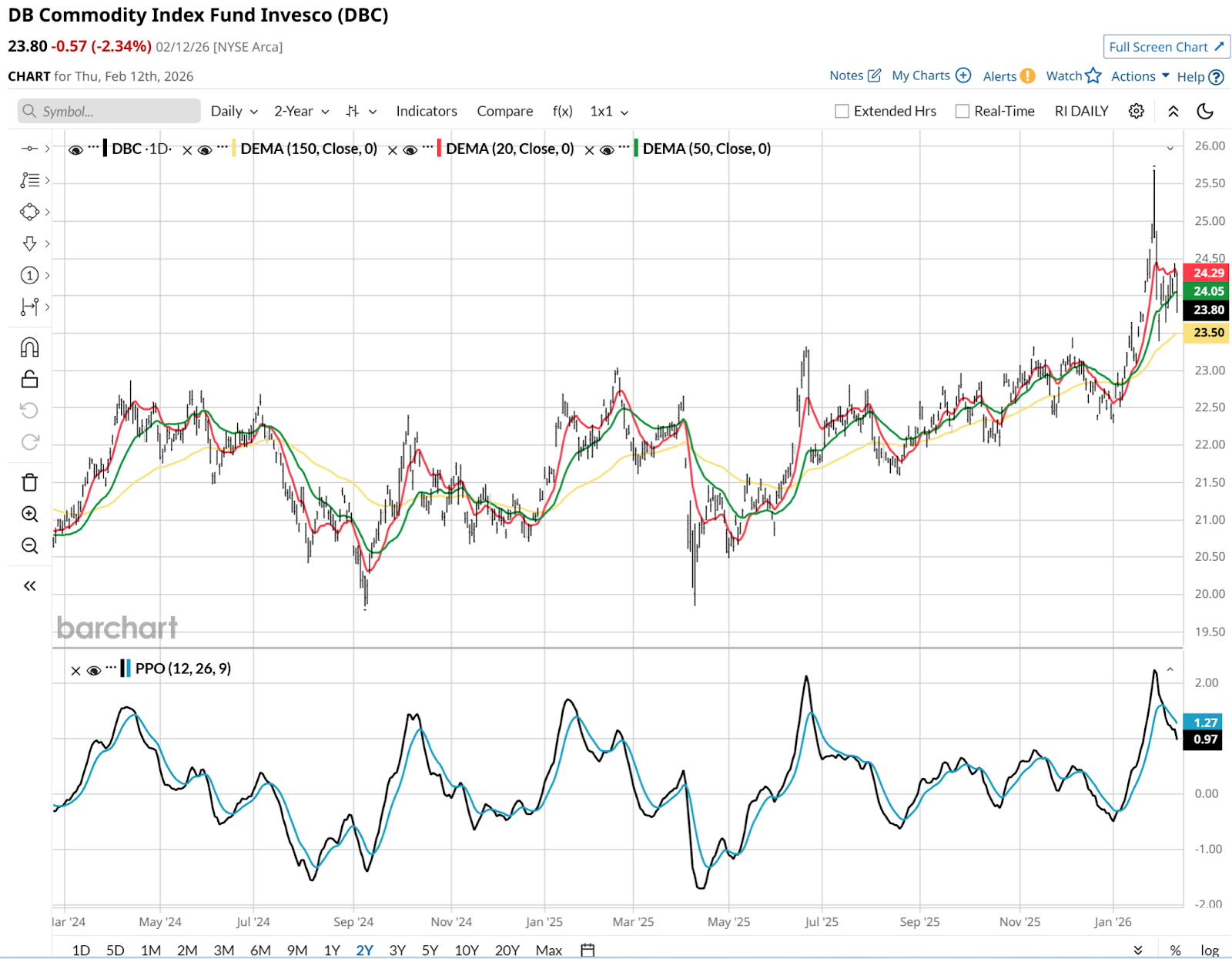Open the Notes link
Screen dimensions: 1232x959
[855, 75]
